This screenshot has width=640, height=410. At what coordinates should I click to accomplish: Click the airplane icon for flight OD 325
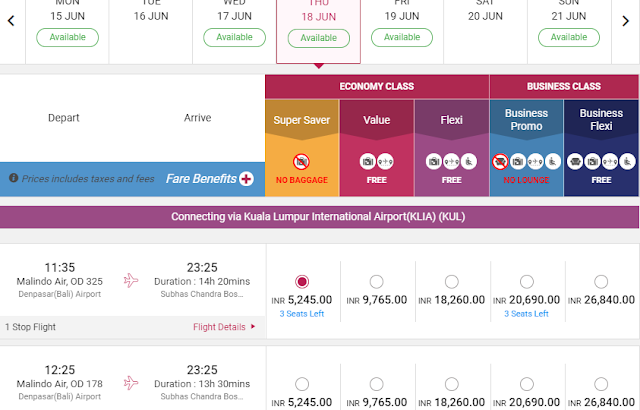click(x=131, y=280)
